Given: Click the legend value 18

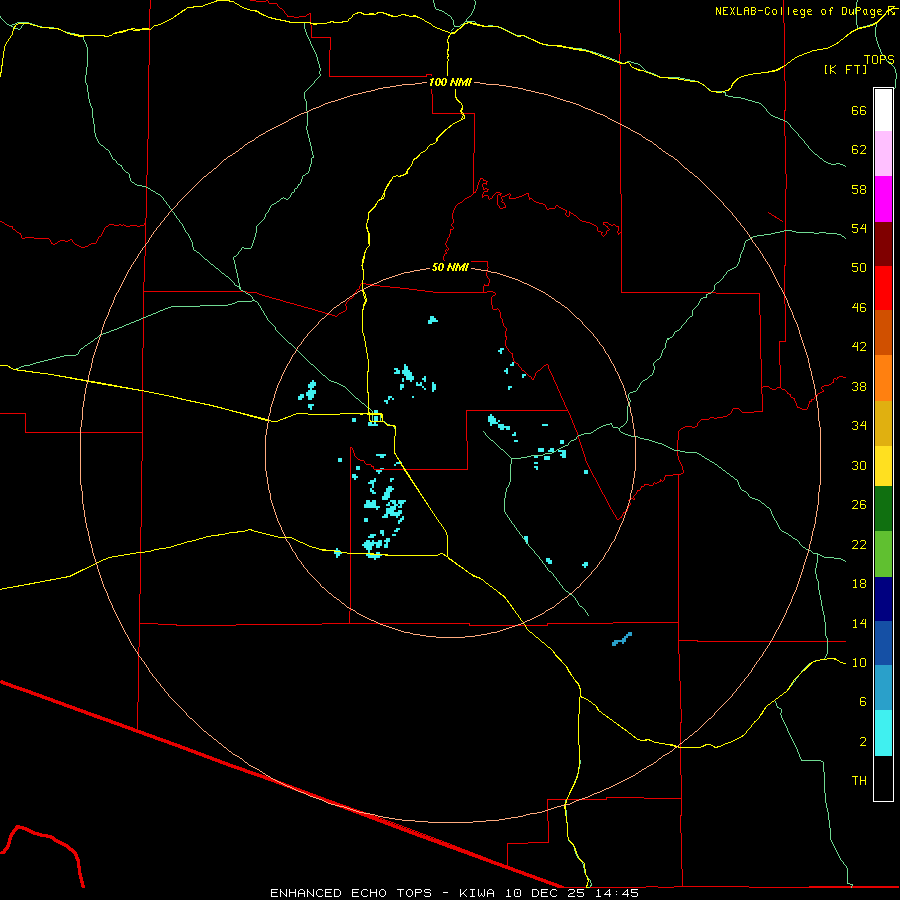Looking at the screenshot, I should 859,584.
